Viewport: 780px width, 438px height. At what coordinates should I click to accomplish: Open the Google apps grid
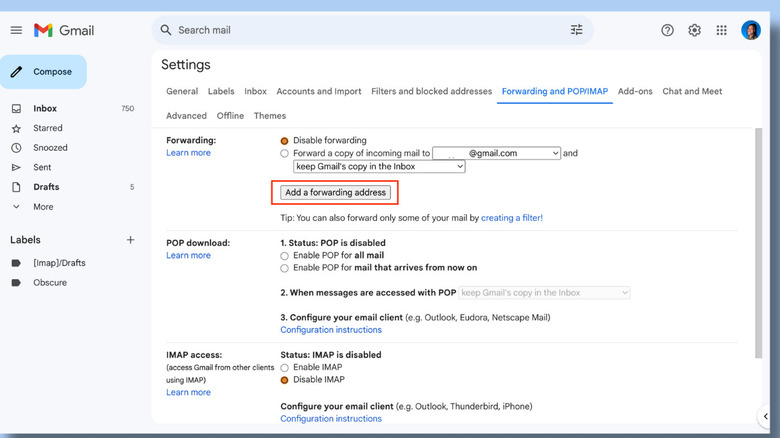pyautogui.click(x=721, y=30)
